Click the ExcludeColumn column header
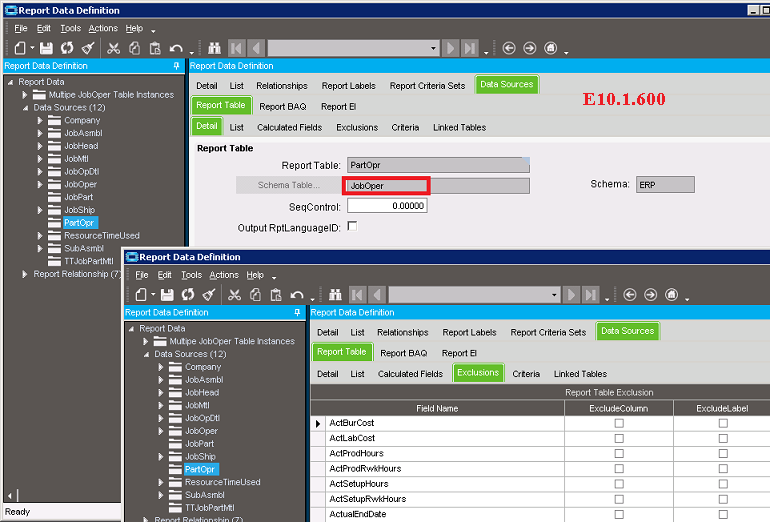The height and width of the screenshot is (522, 770). tap(619, 408)
